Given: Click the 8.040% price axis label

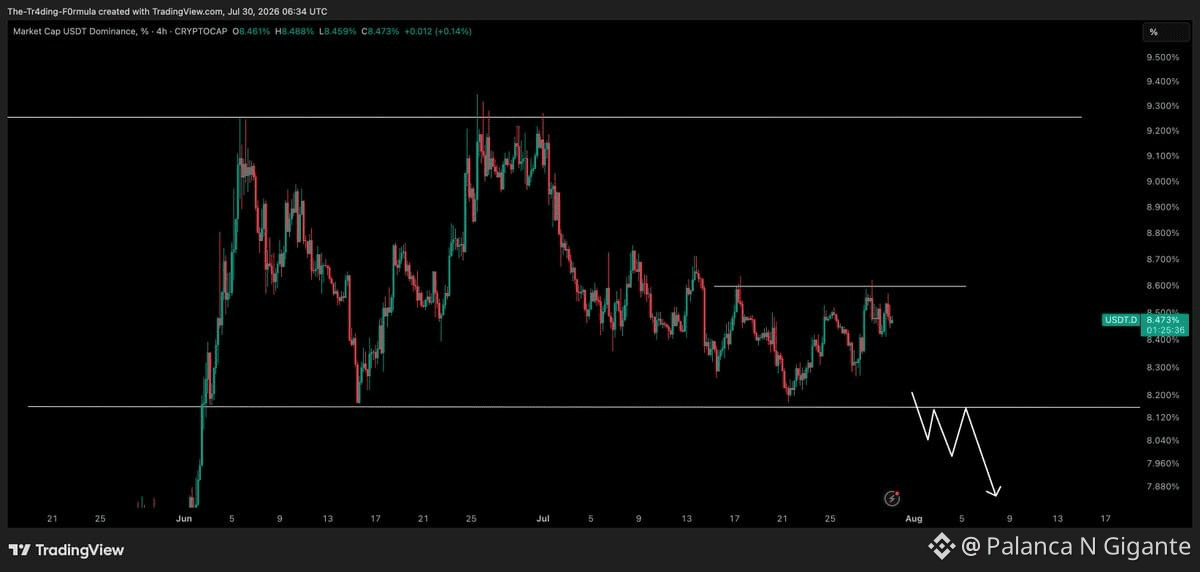Looking at the screenshot, I should click(x=1163, y=441).
